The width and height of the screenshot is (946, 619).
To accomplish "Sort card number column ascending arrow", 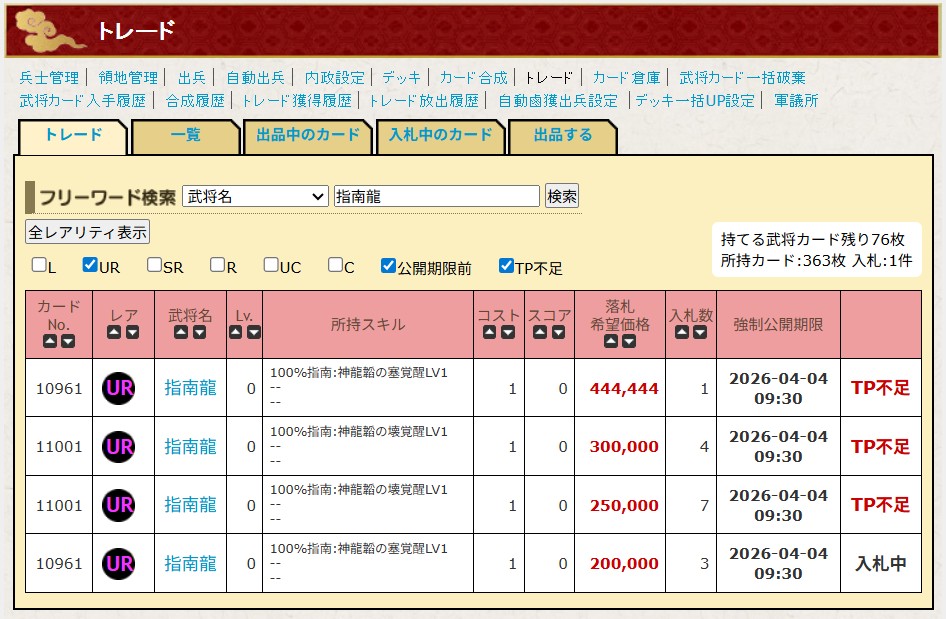I will pyautogui.click(x=50, y=341).
